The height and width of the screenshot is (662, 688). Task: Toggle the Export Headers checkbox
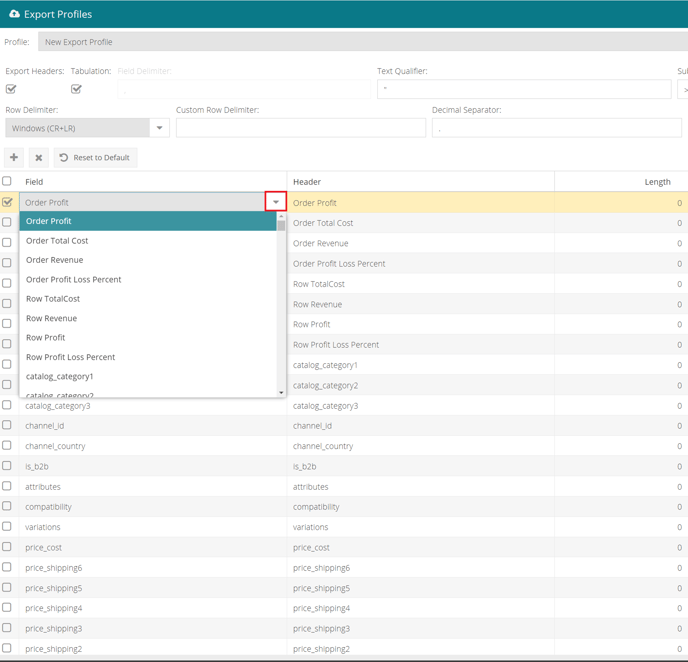tap(11, 89)
